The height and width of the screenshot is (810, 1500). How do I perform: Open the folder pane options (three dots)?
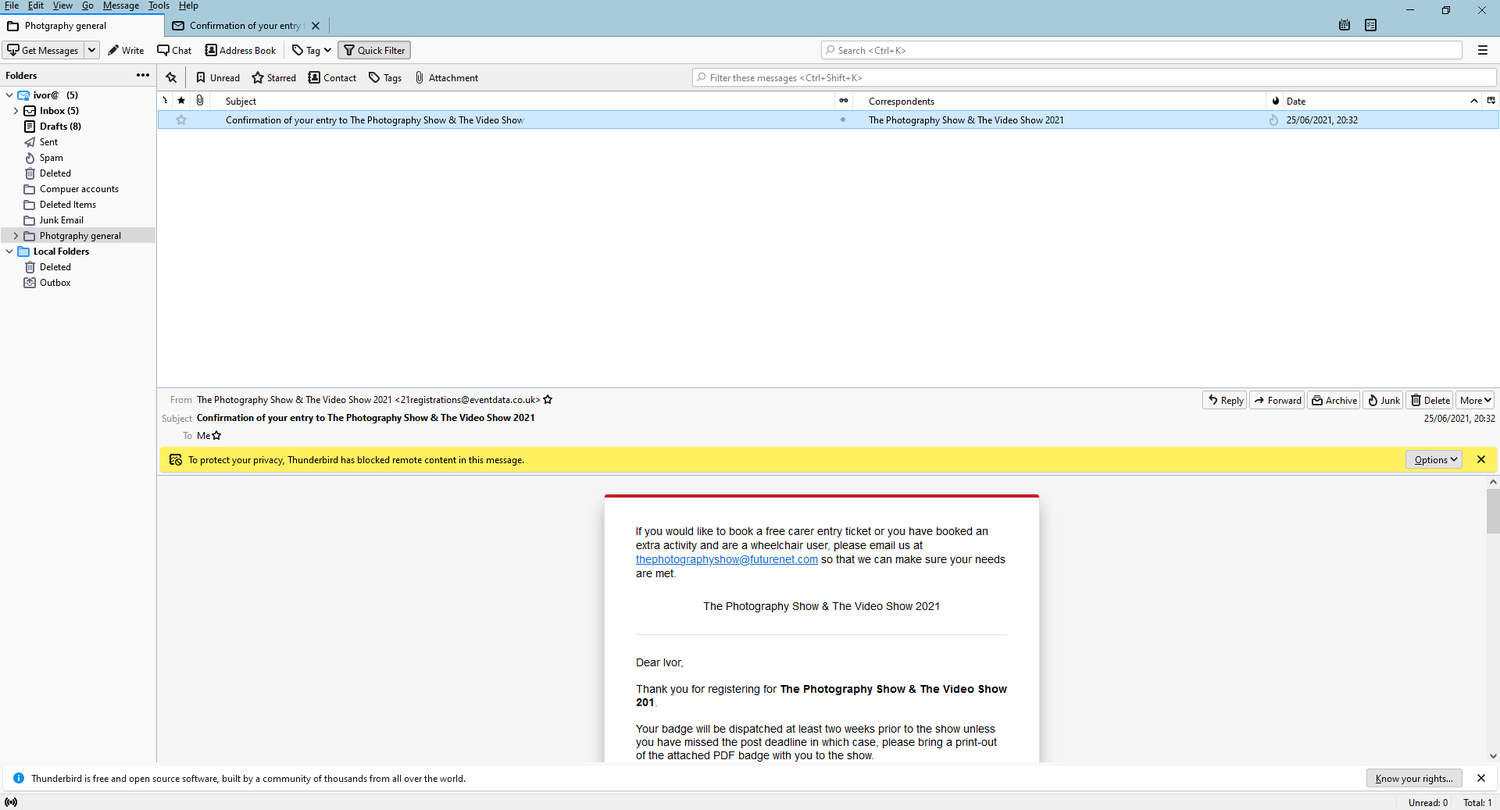pyautogui.click(x=143, y=75)
